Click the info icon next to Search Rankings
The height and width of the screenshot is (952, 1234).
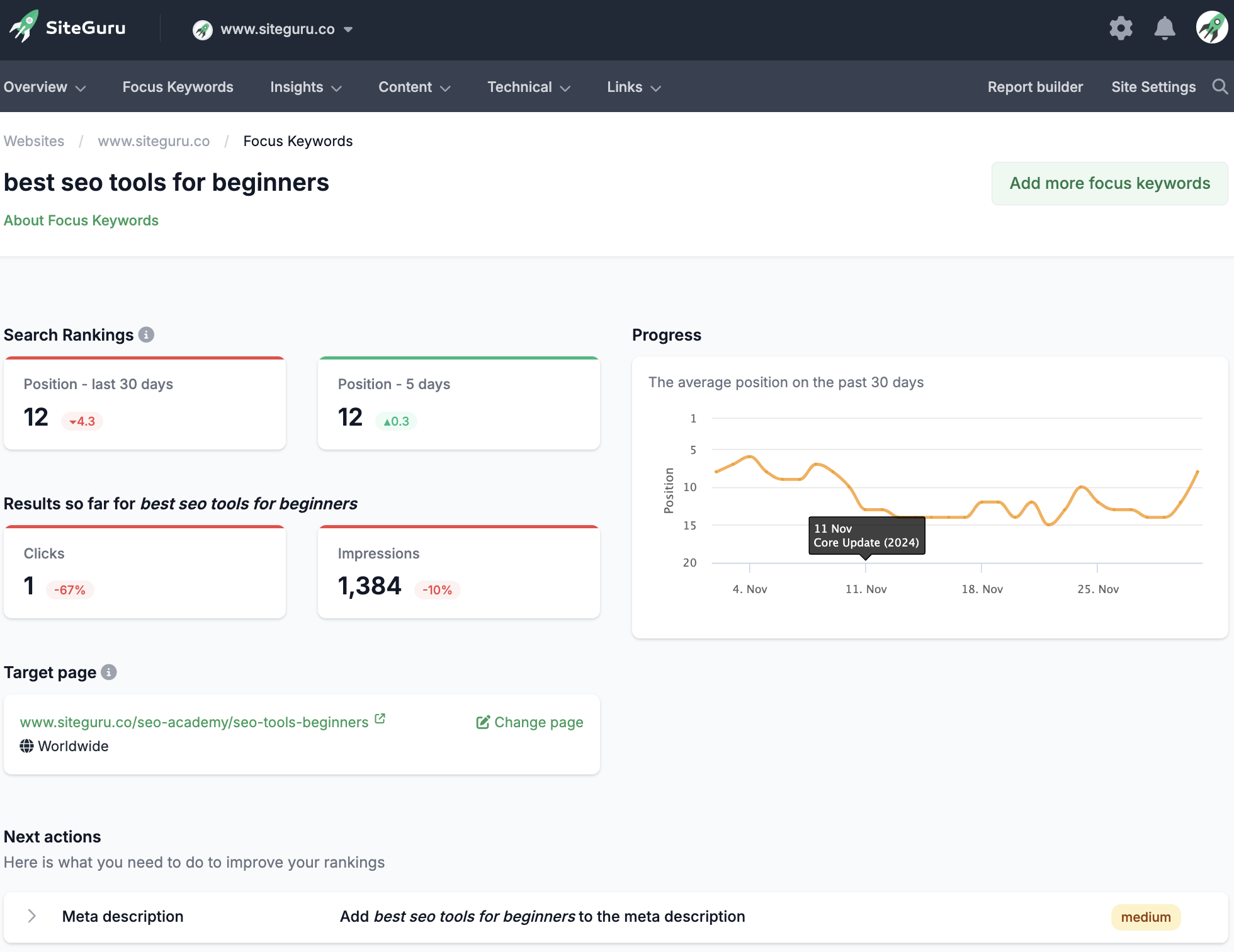point(147,335)
